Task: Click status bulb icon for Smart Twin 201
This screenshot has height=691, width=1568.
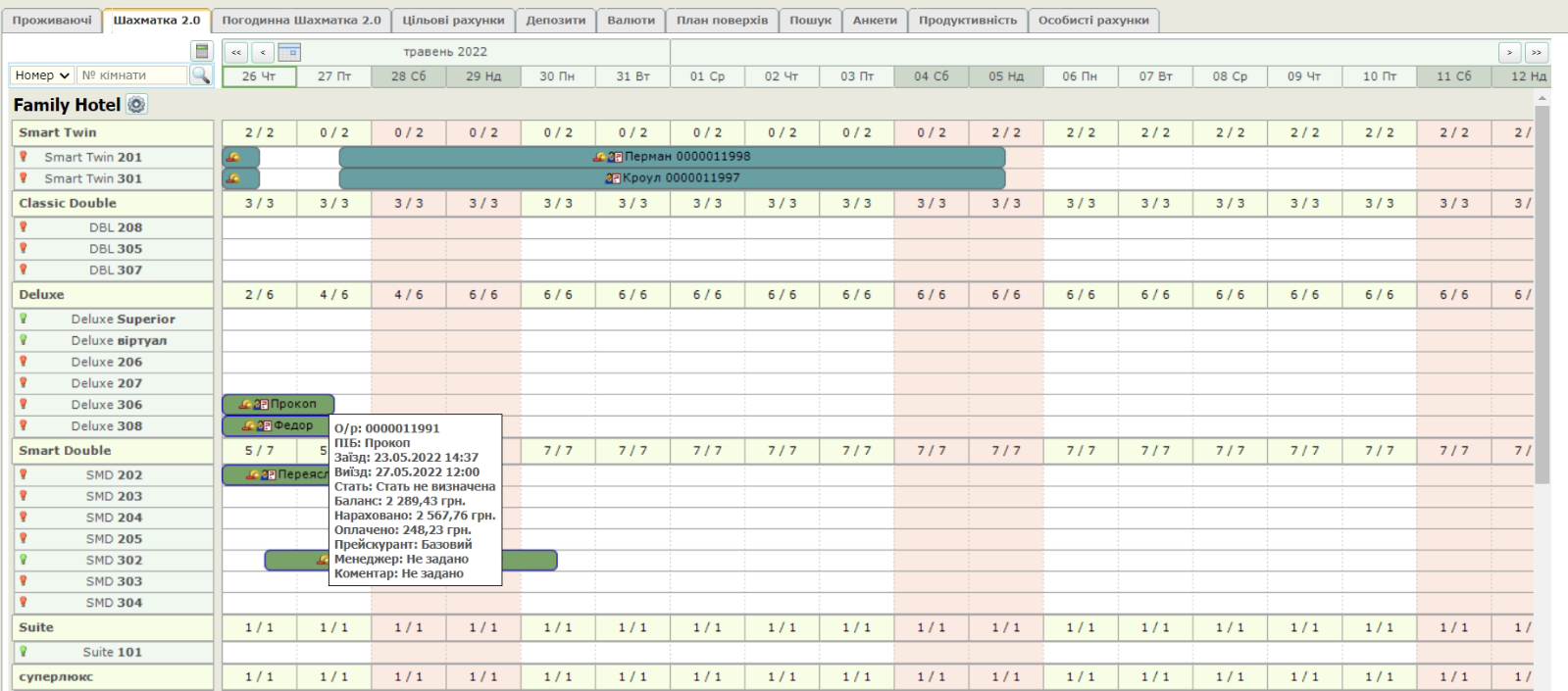Action: pos(23,157)
